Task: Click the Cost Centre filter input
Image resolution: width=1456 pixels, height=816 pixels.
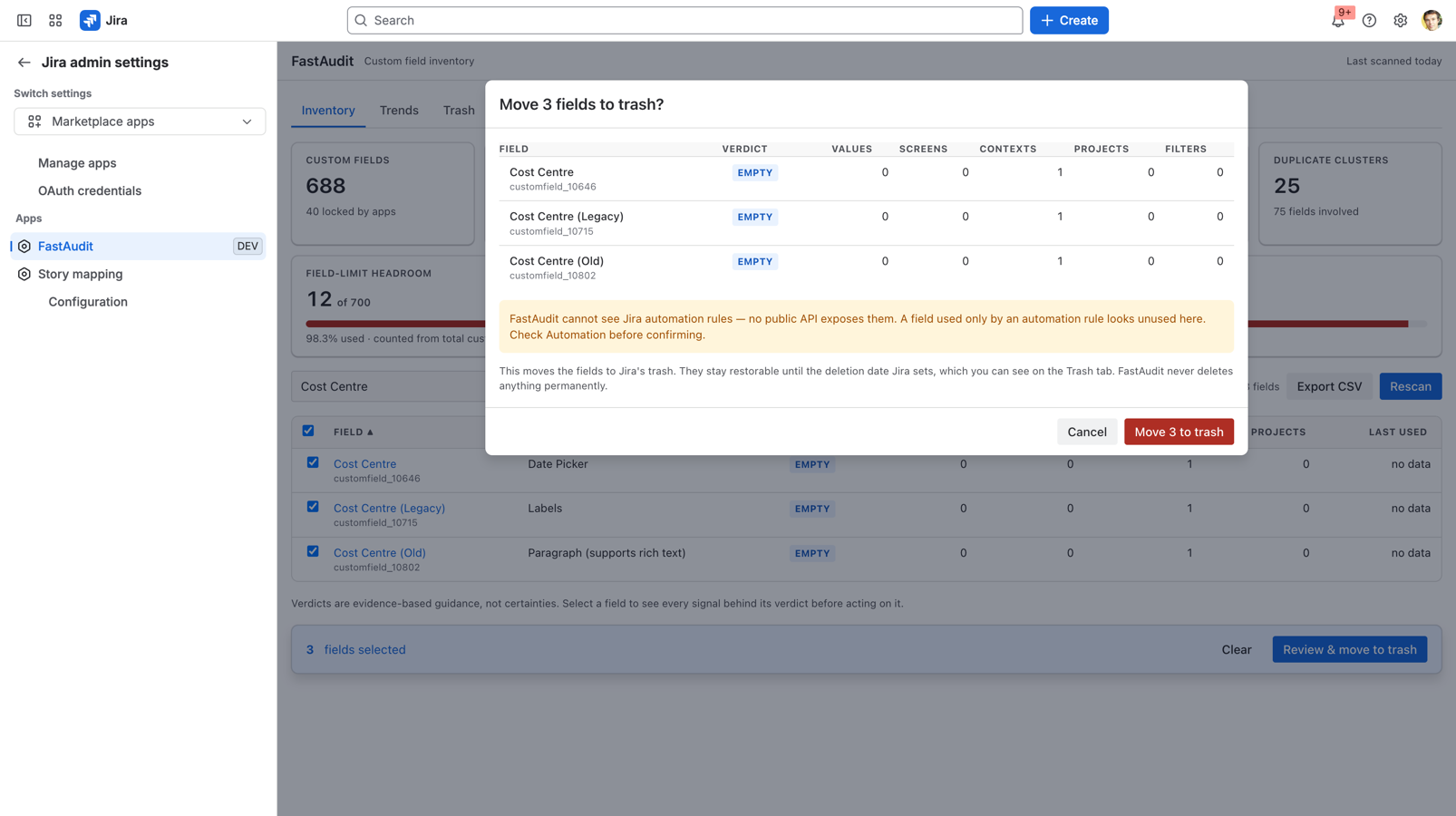Action: (x=388, y=386)
